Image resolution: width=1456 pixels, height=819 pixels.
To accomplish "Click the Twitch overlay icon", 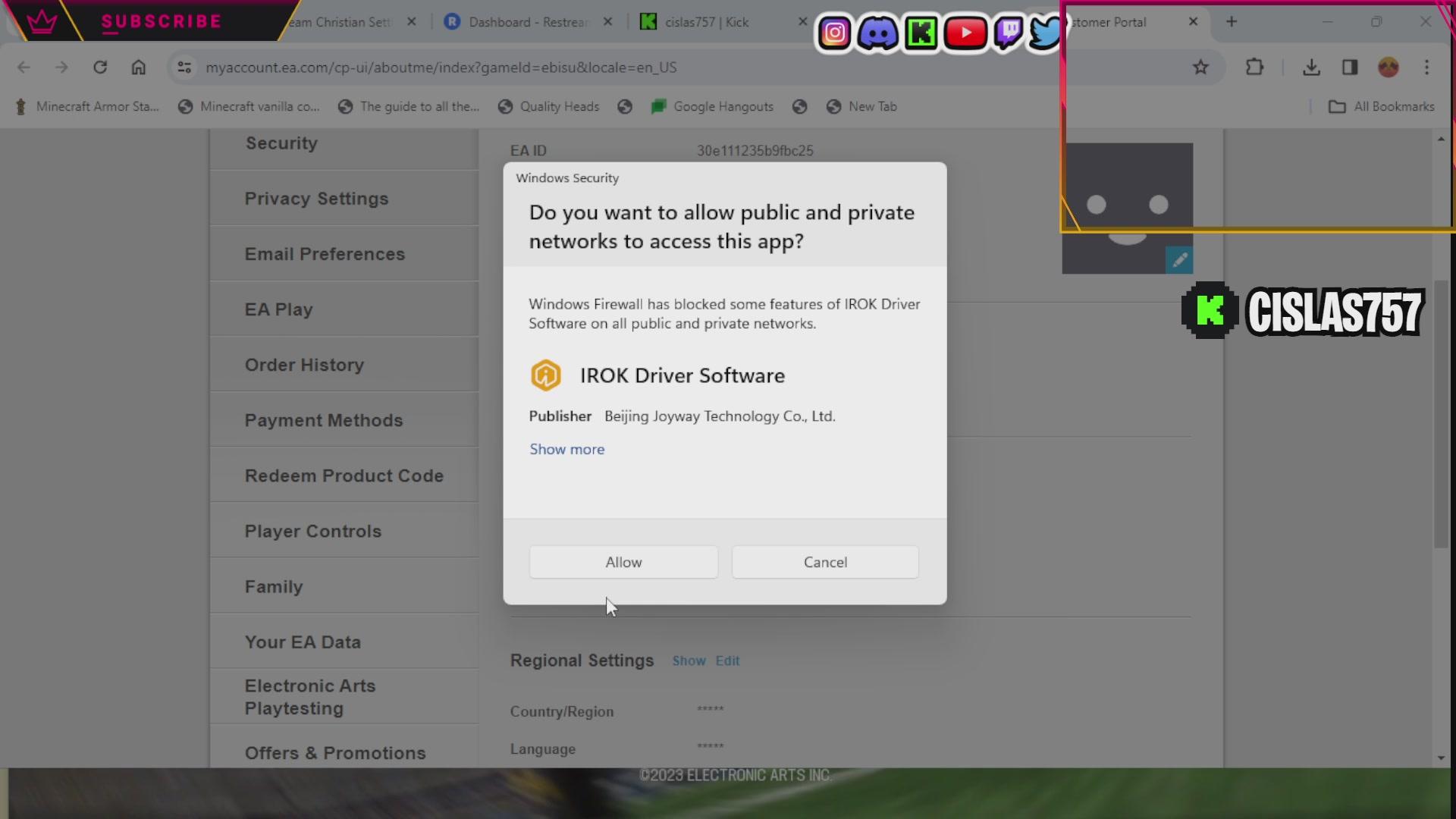I will coord(1008,33).
